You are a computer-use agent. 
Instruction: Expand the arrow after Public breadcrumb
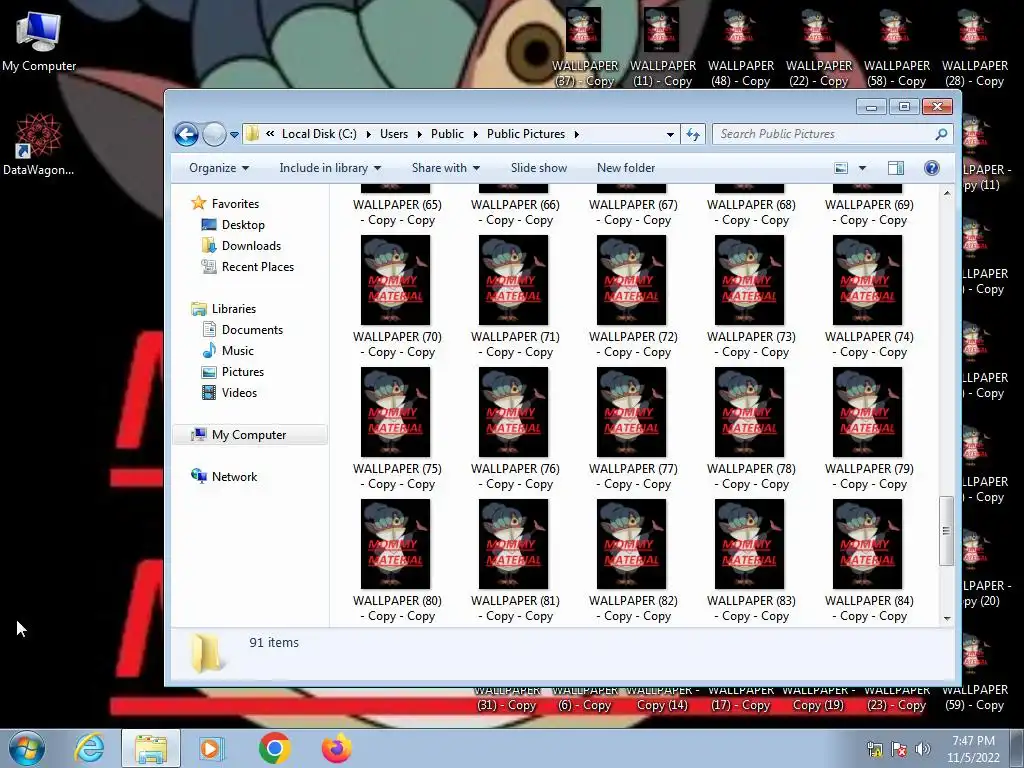pos(475,135)
